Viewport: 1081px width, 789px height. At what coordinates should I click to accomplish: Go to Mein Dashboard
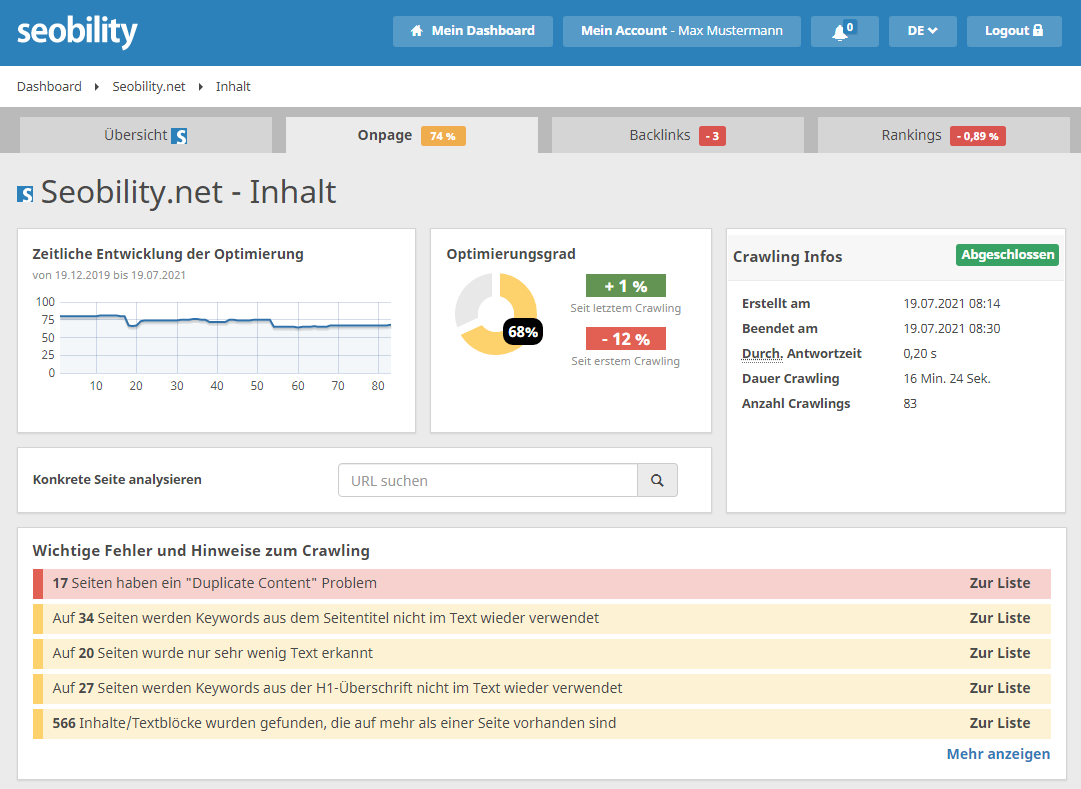click(x=473, y=31)
